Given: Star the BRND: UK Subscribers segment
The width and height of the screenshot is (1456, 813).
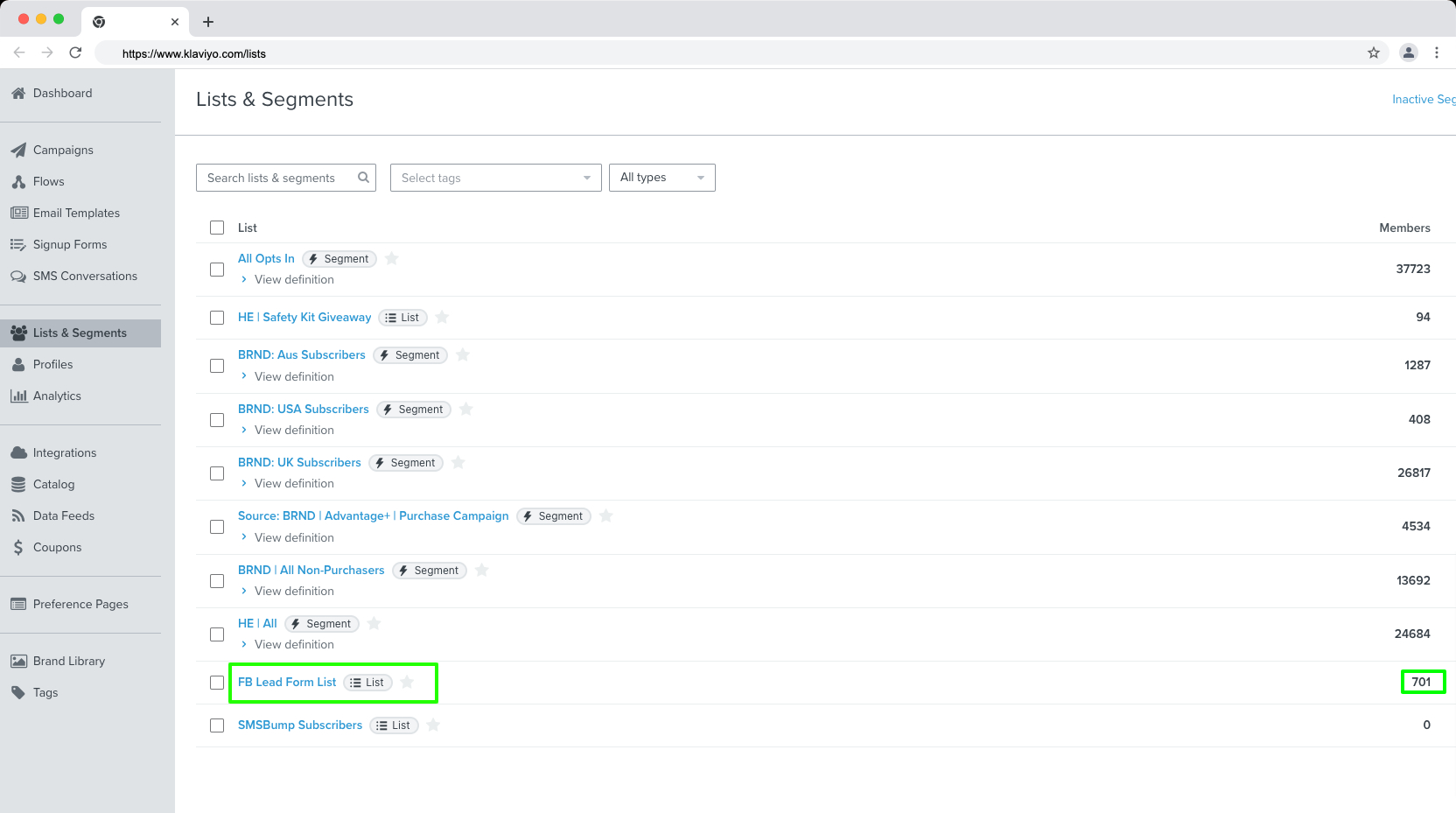Looking at the screenshot, I should (458, 462).
